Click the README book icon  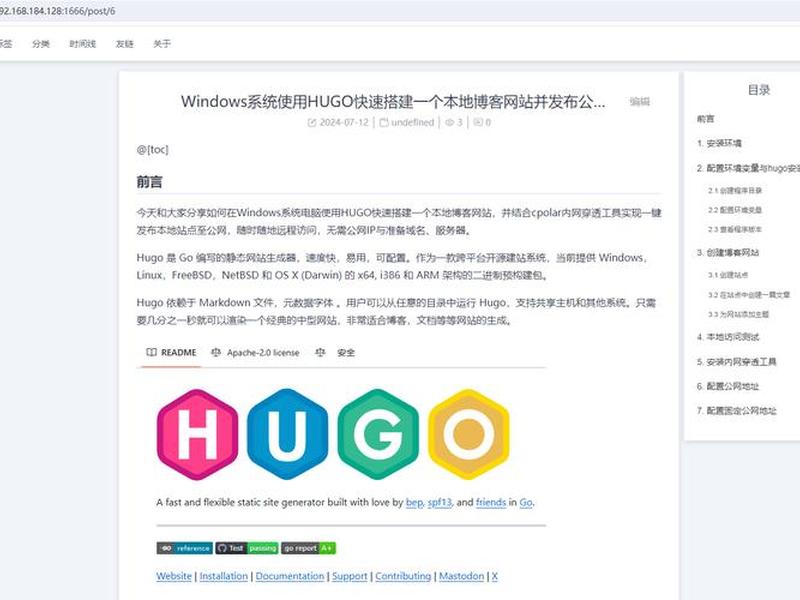tap(151, 353)
